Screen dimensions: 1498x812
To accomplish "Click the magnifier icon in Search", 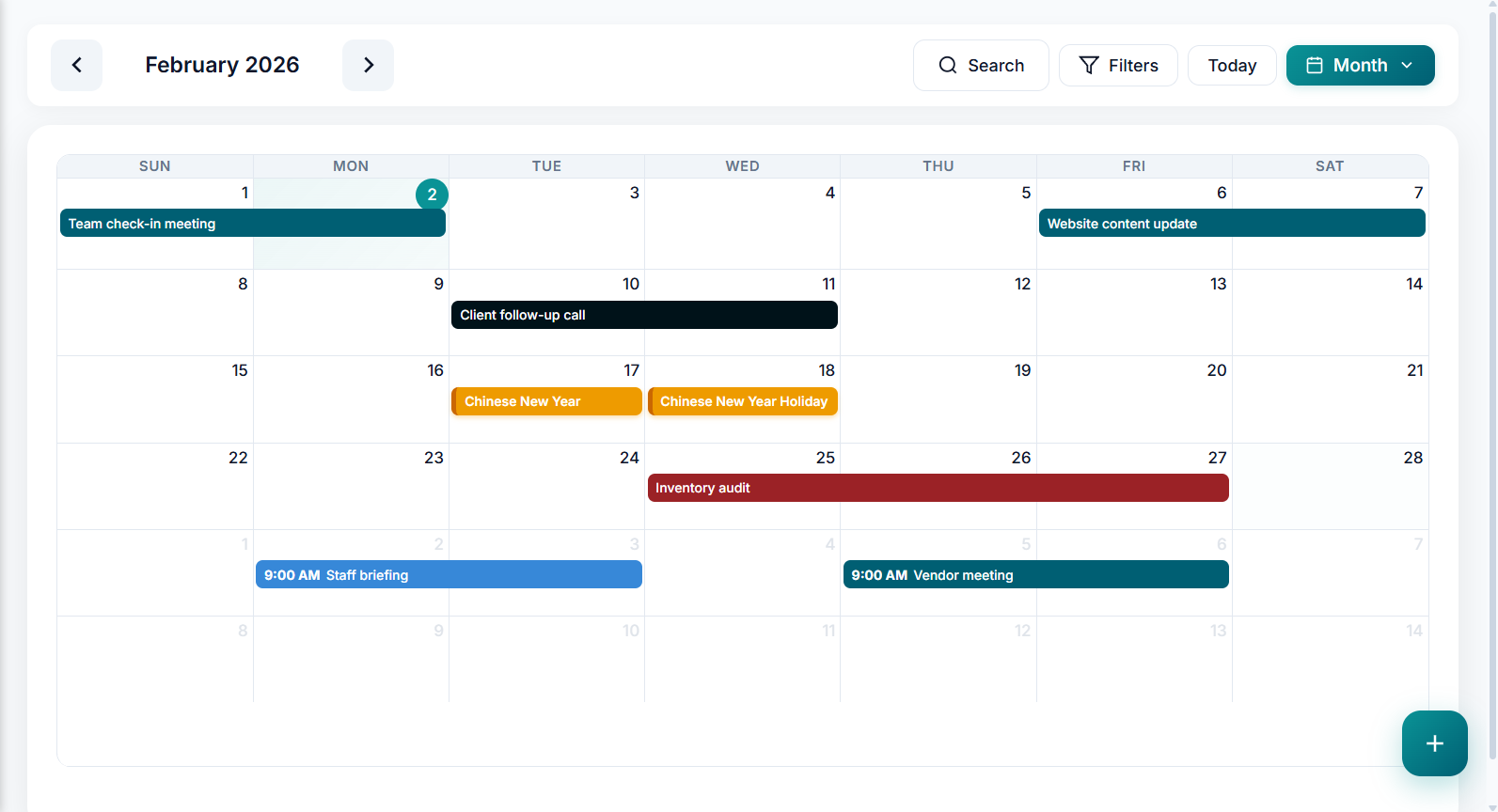I will point(947,65).
